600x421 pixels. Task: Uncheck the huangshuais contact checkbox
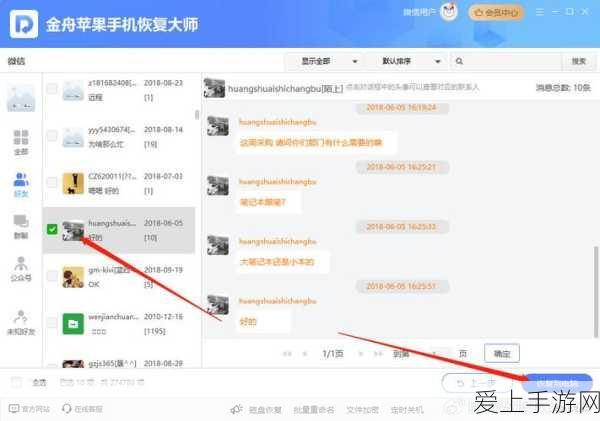[52, 229]
